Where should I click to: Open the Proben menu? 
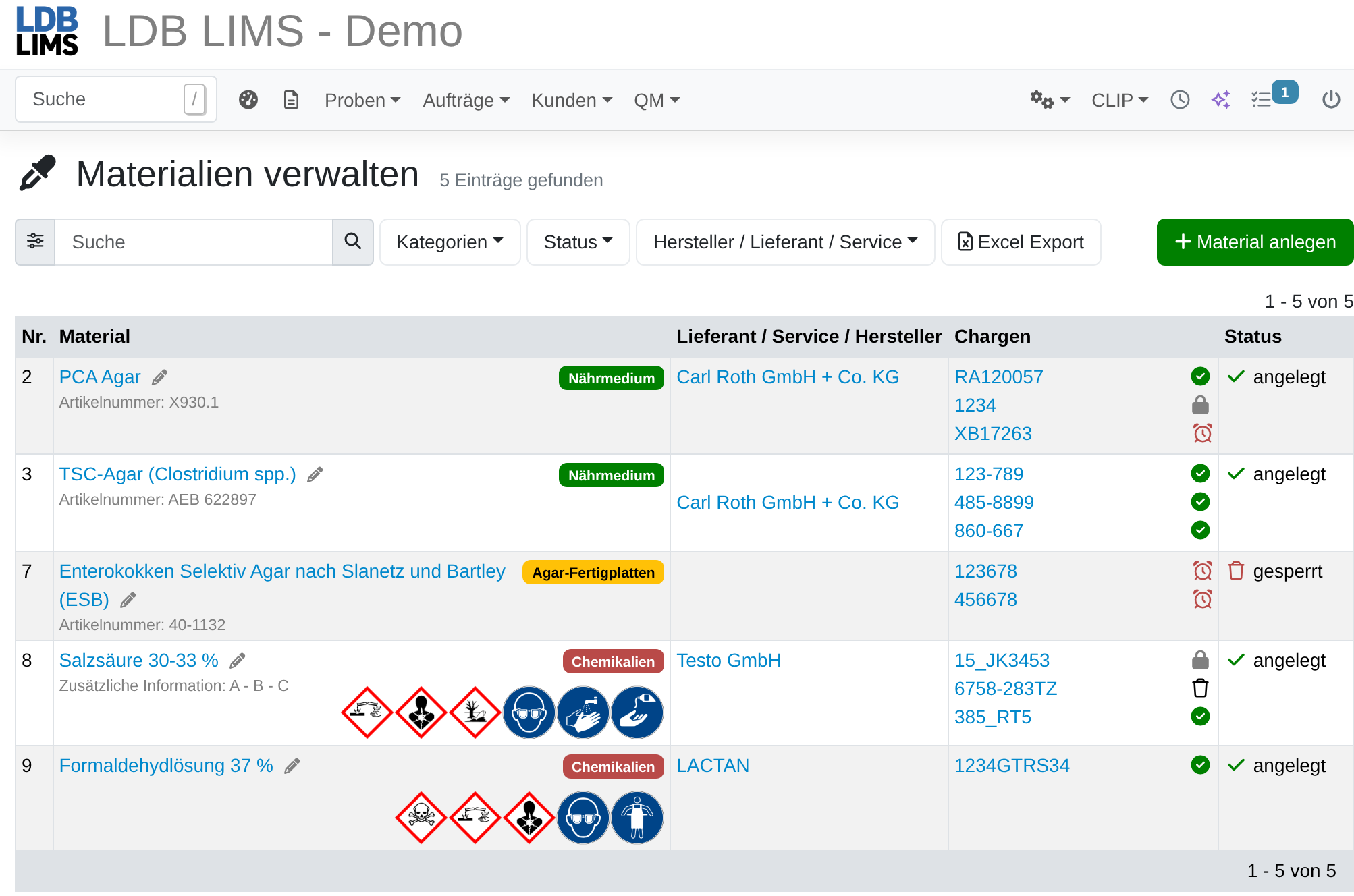coord(362,100)
